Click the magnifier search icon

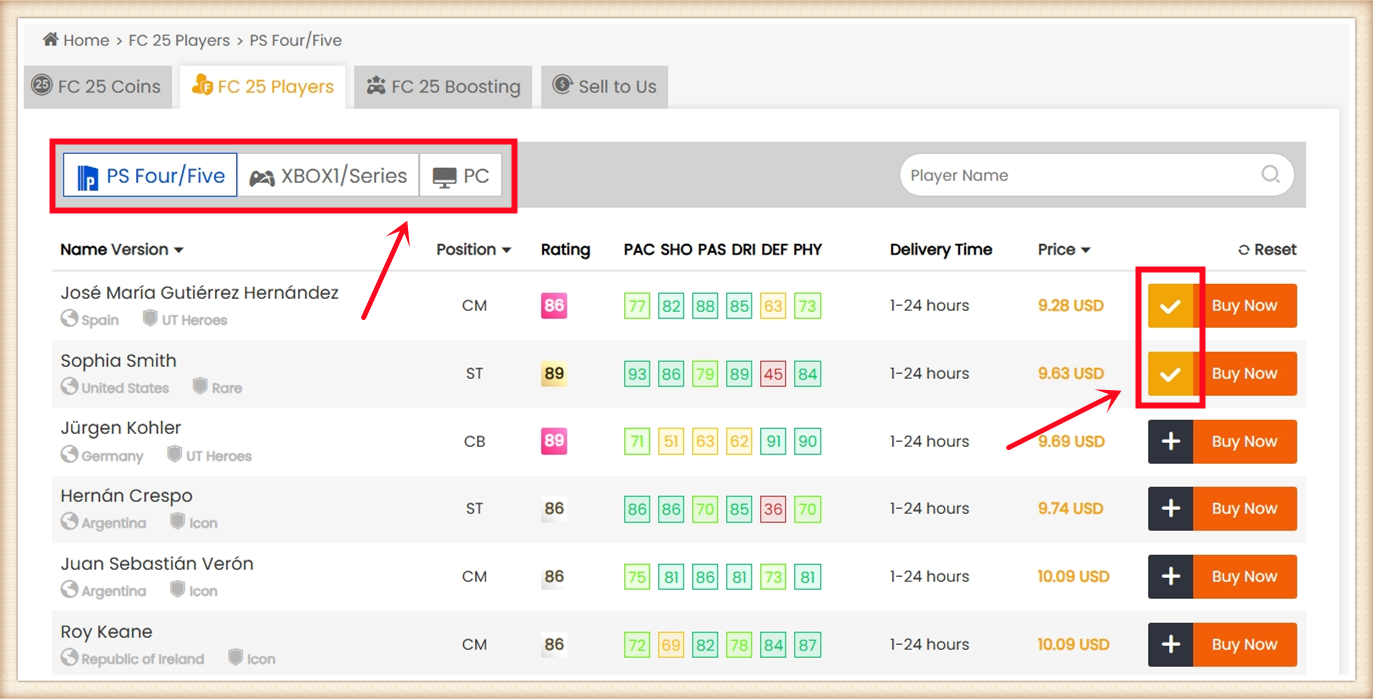[x=1270, y=174]
